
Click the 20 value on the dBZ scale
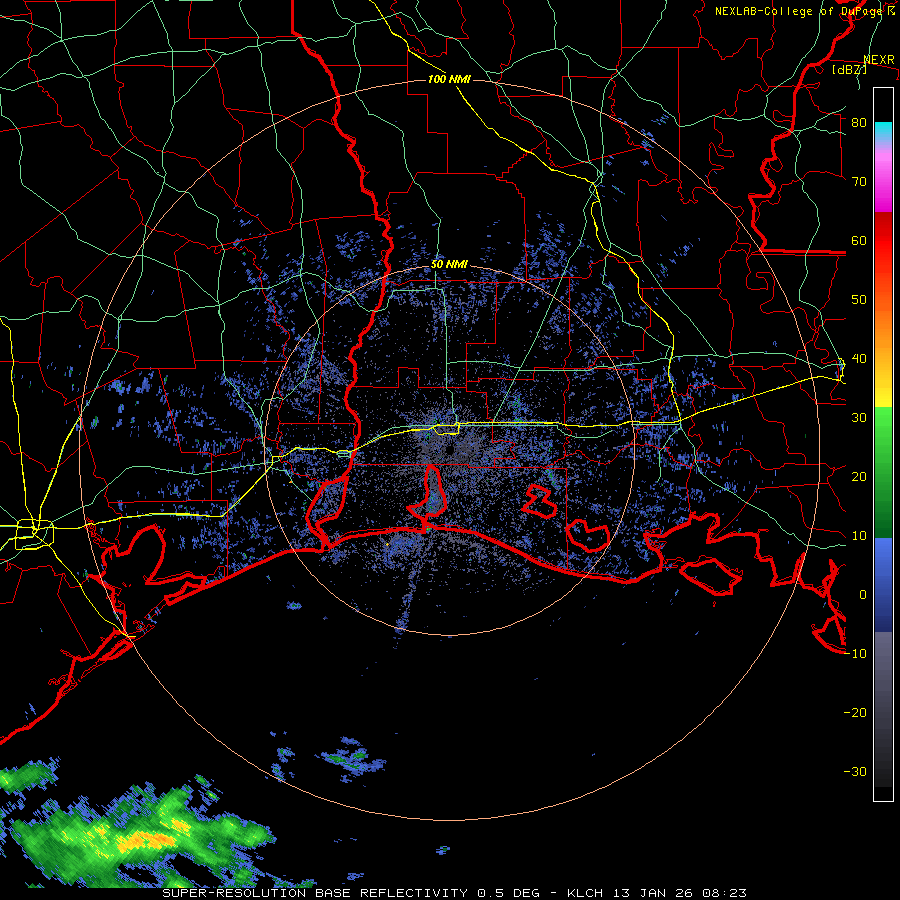point(859,477)
